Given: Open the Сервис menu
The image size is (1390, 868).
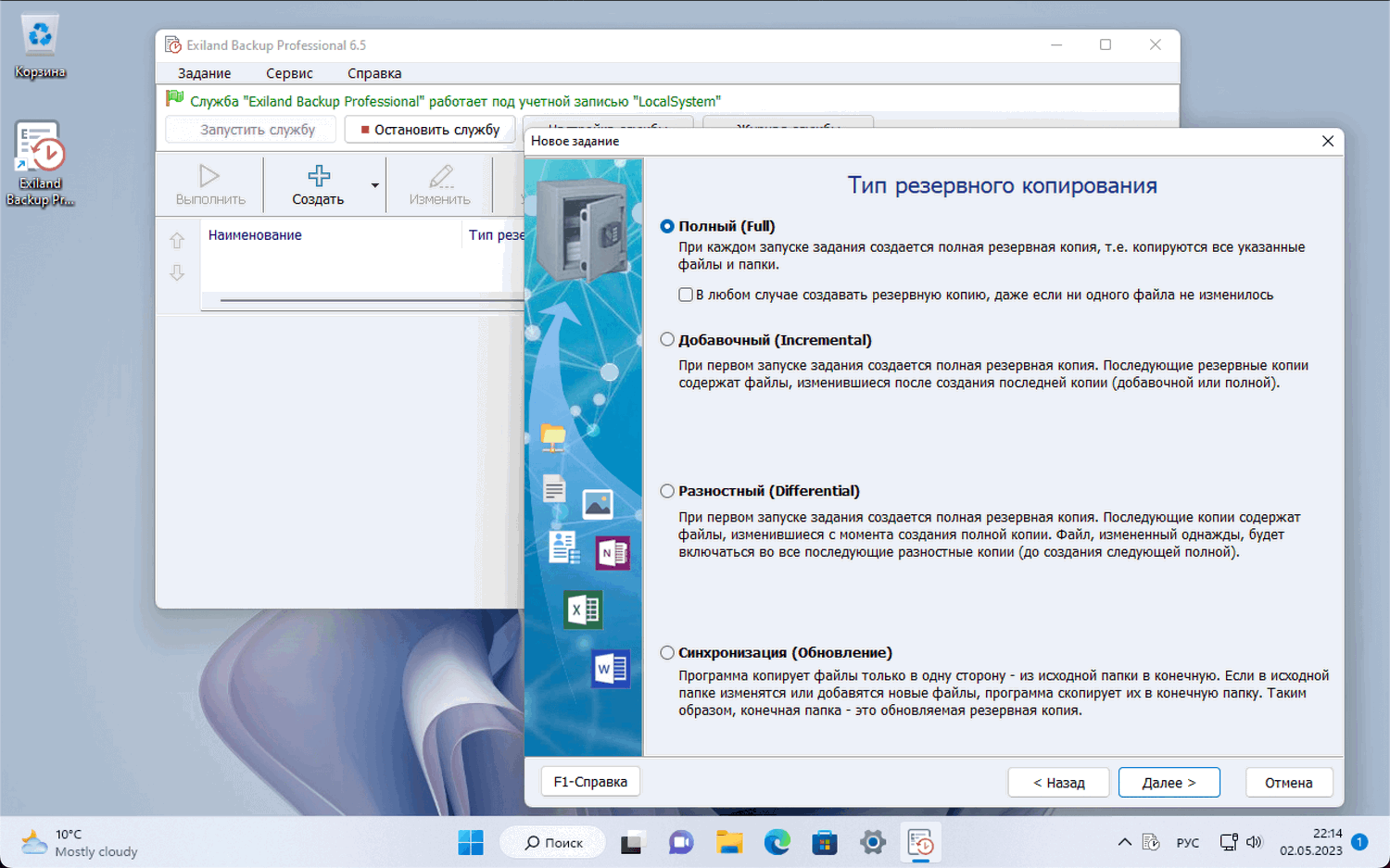Looking at the screenshot, I should coord(288,72).
